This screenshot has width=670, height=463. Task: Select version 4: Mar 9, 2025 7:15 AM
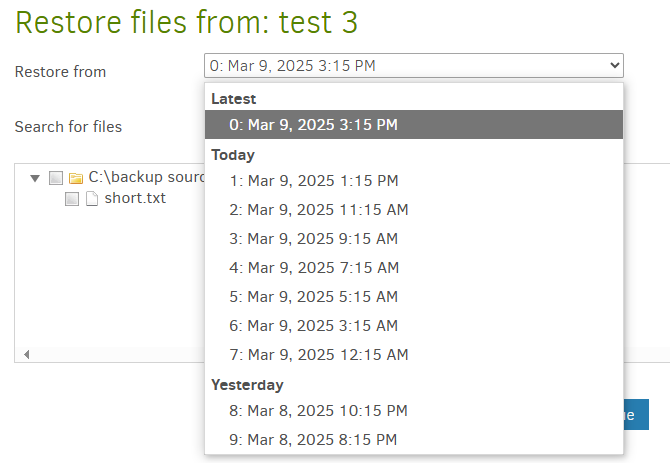coord(414,268)
